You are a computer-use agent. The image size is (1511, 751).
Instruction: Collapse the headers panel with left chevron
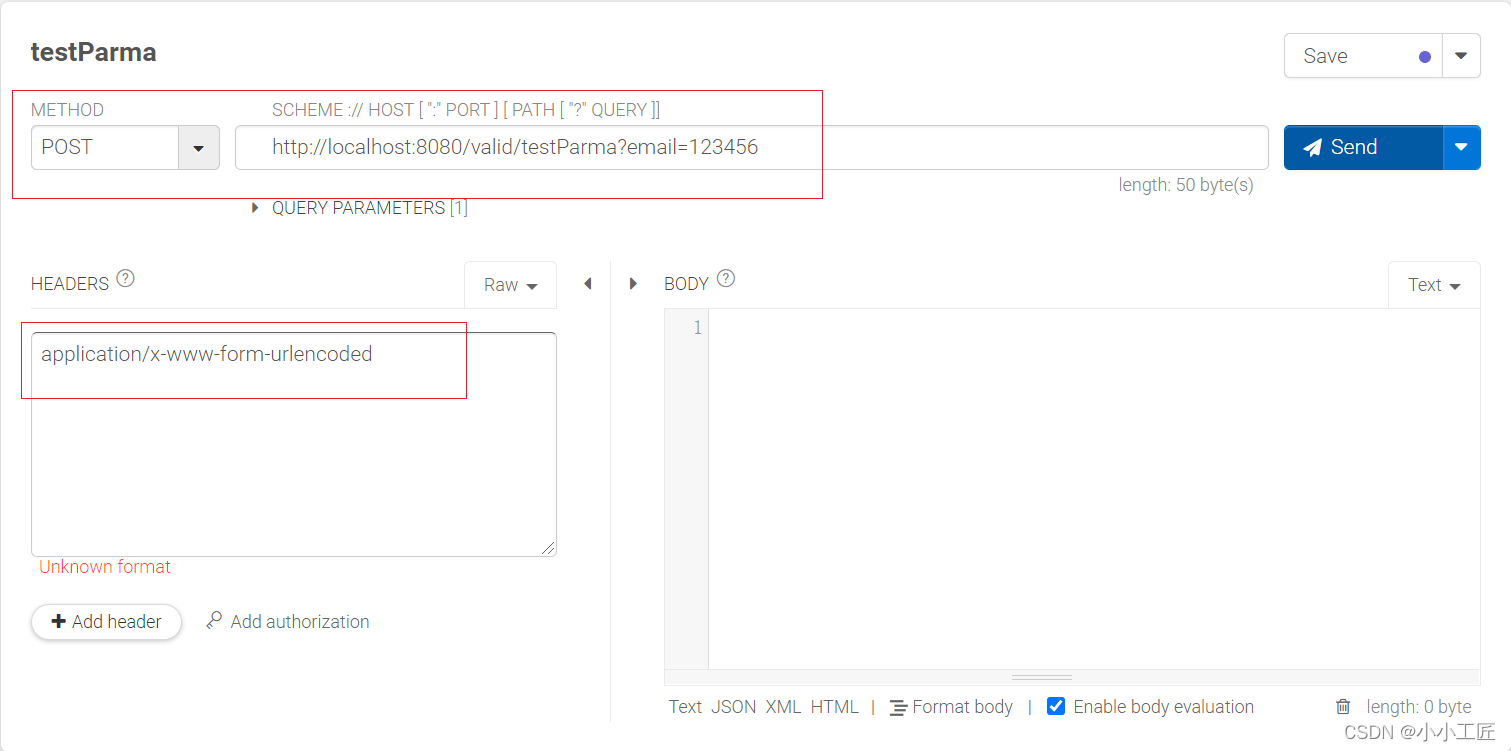pos(588,284)
